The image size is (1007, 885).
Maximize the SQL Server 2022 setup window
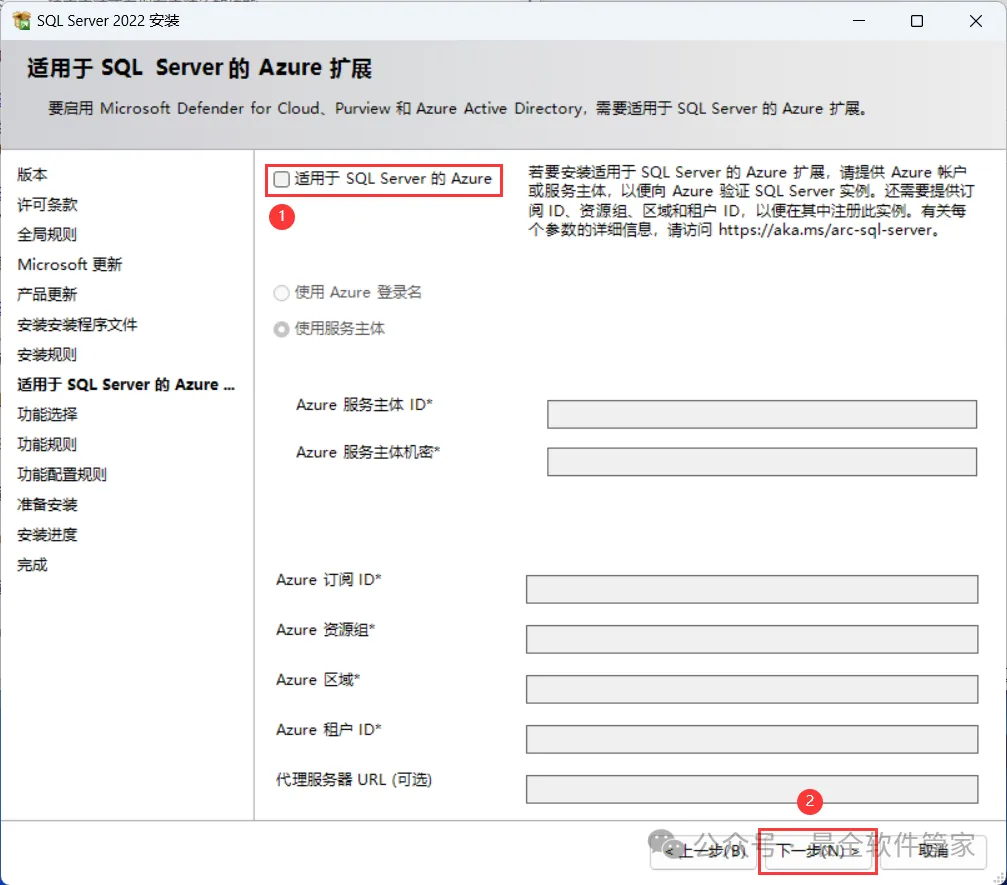coord(917,21)
